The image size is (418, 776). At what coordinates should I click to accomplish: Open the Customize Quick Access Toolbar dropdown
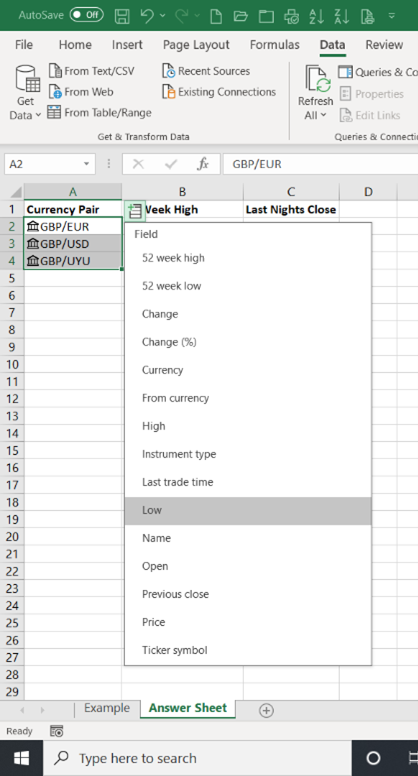point(392,16)
